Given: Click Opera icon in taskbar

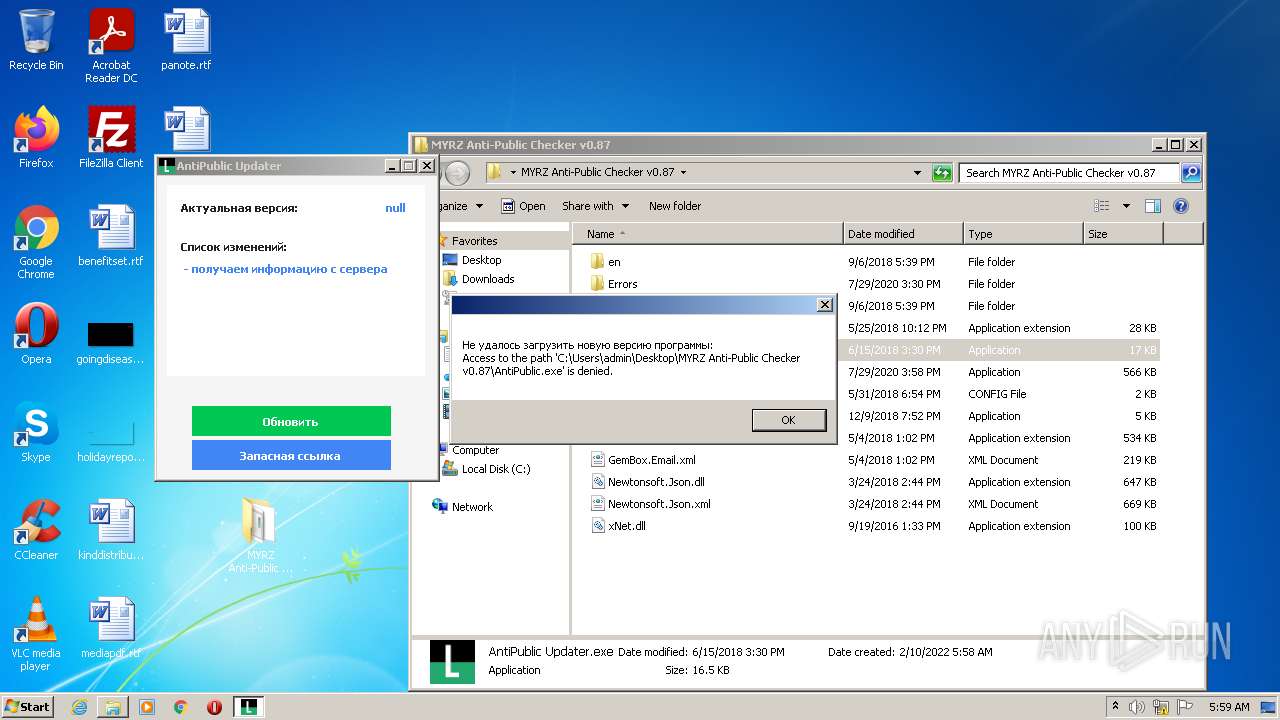Looking at the screenshot, I should (x=214, y=707).
